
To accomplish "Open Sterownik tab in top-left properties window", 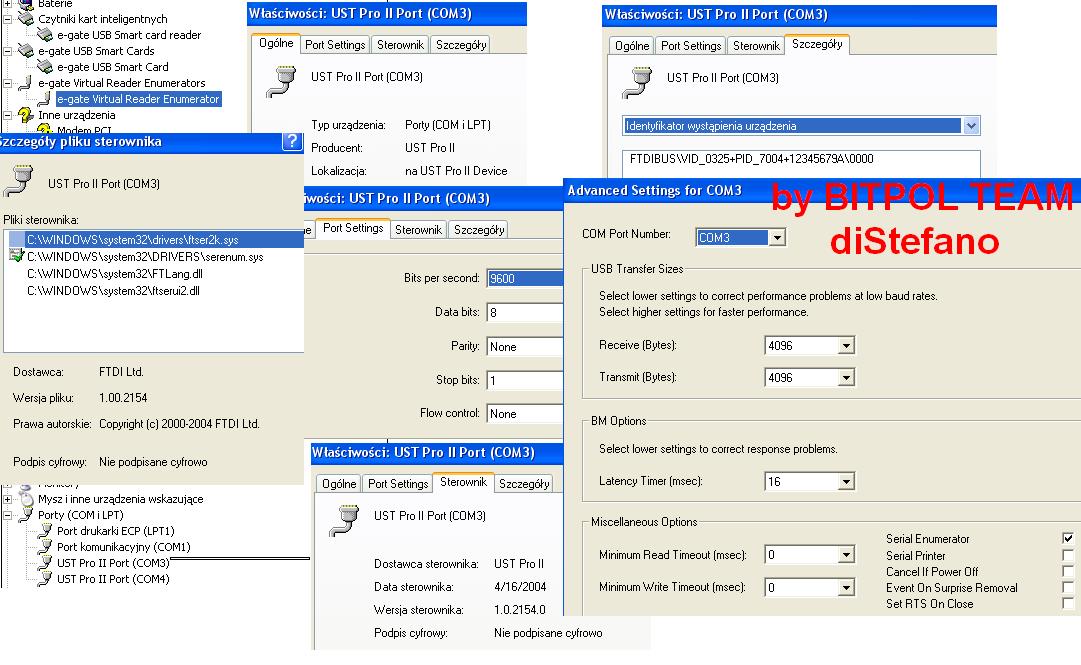I will [401, 45].
